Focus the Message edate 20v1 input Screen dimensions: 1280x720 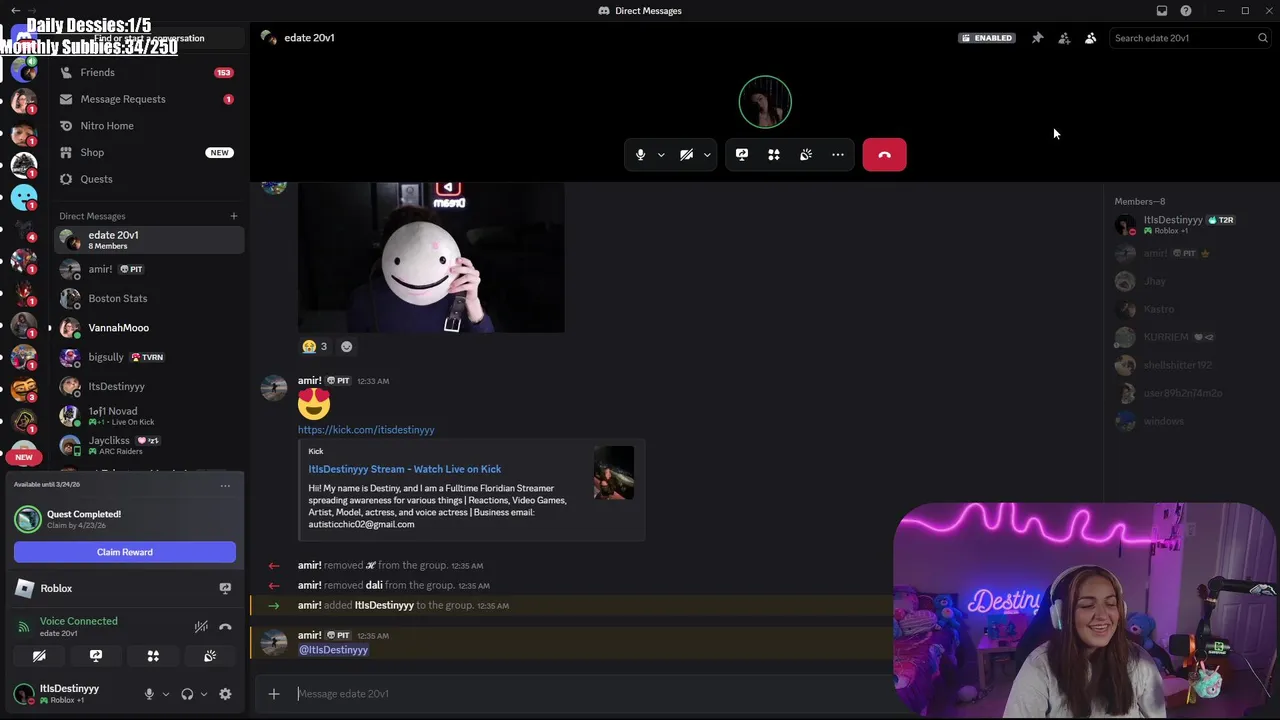point(590,694)
